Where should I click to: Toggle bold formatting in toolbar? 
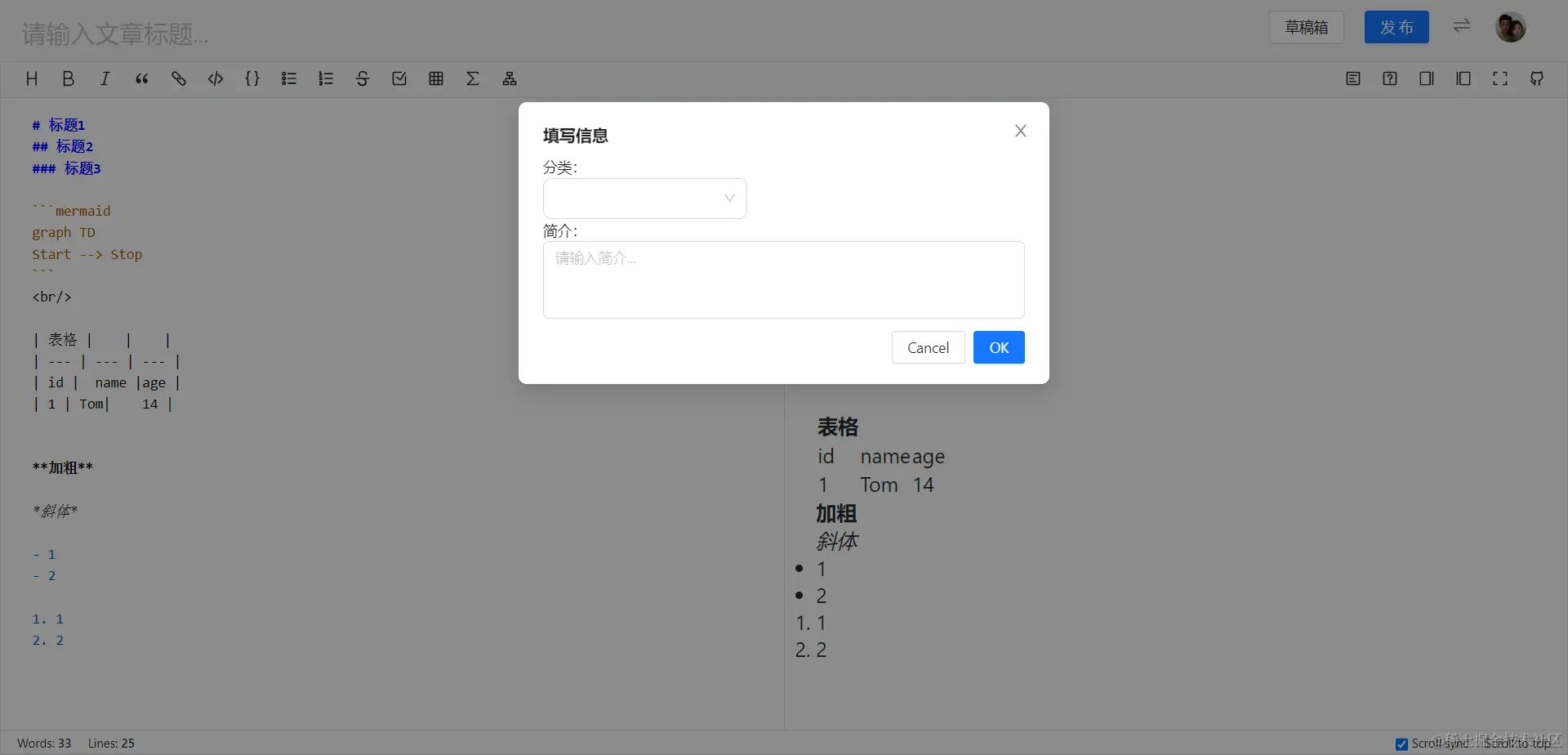69,78
